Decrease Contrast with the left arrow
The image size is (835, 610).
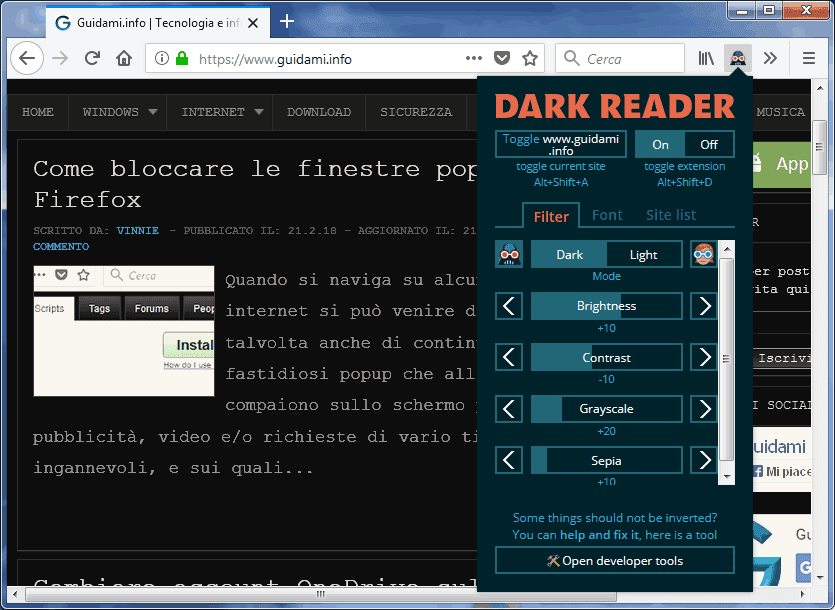tap(509, 357)
